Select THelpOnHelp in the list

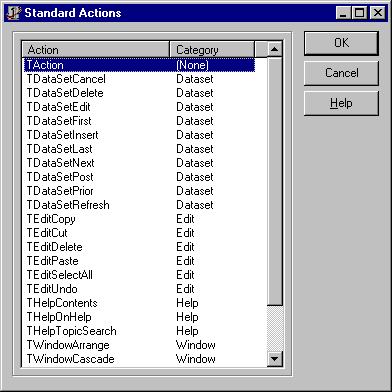(139, 317)
